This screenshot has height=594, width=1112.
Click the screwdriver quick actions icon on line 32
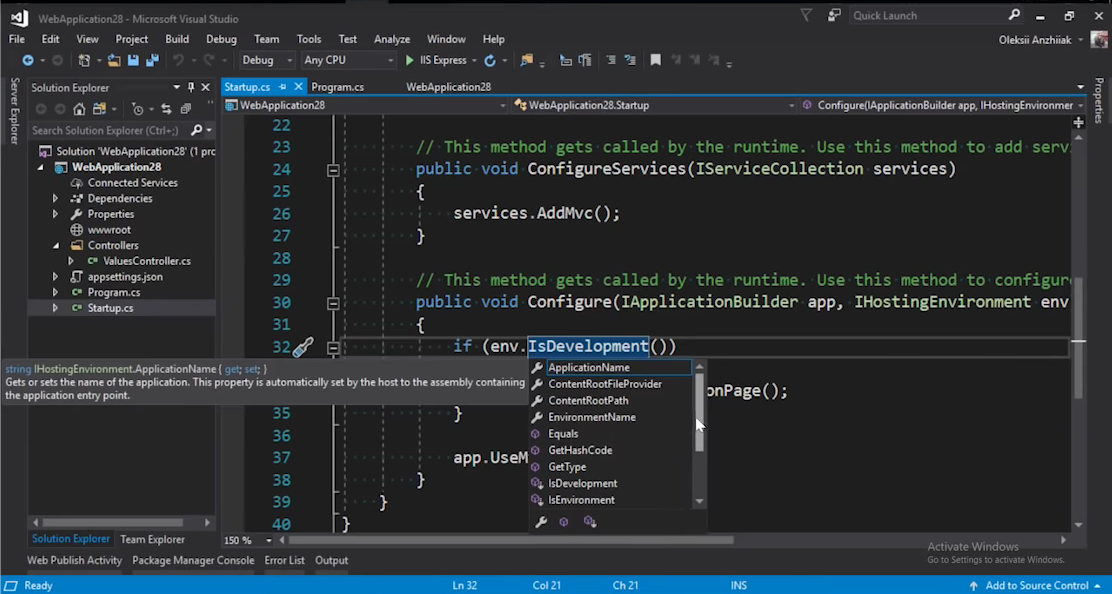[302, 347]
